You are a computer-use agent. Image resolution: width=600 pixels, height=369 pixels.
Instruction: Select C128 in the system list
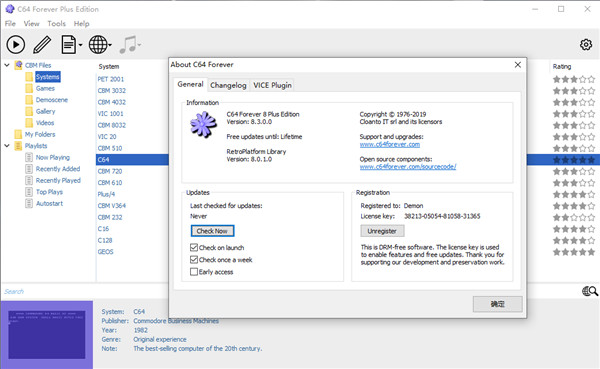tap(105, 240)
